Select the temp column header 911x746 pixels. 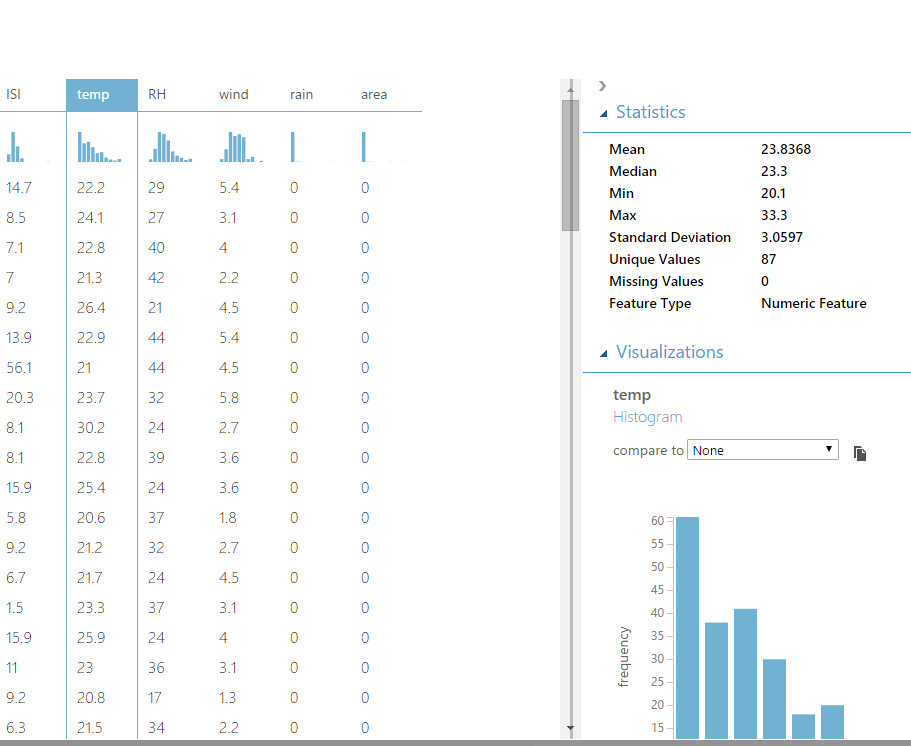102,95
